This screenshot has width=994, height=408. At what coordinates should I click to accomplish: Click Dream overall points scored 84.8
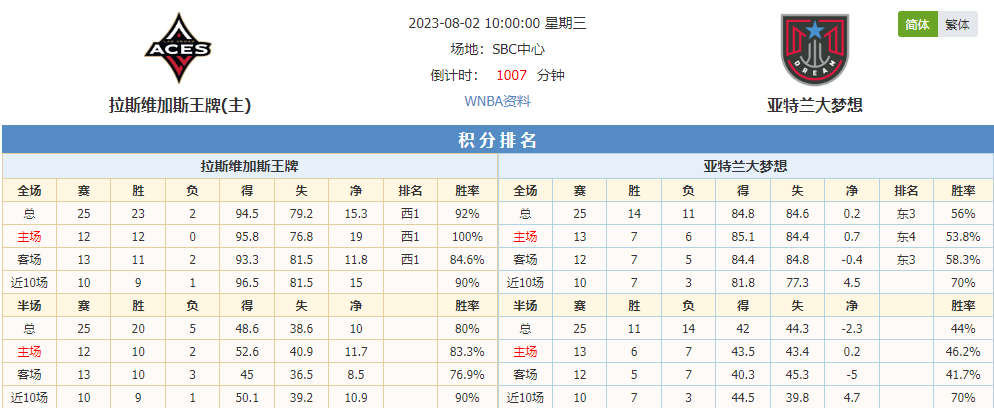742,214
